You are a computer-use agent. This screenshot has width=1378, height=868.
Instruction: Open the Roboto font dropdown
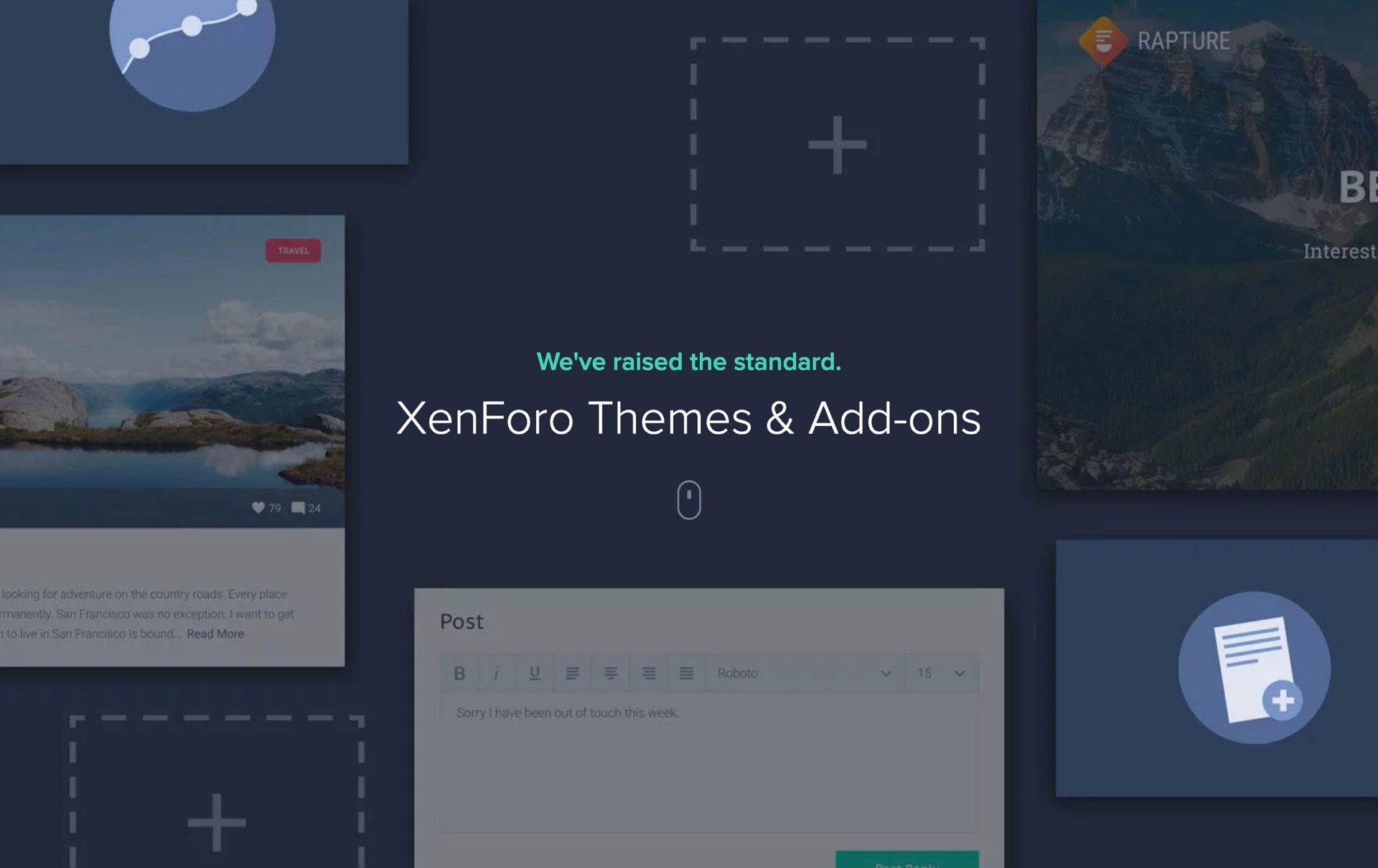[804, 673]
